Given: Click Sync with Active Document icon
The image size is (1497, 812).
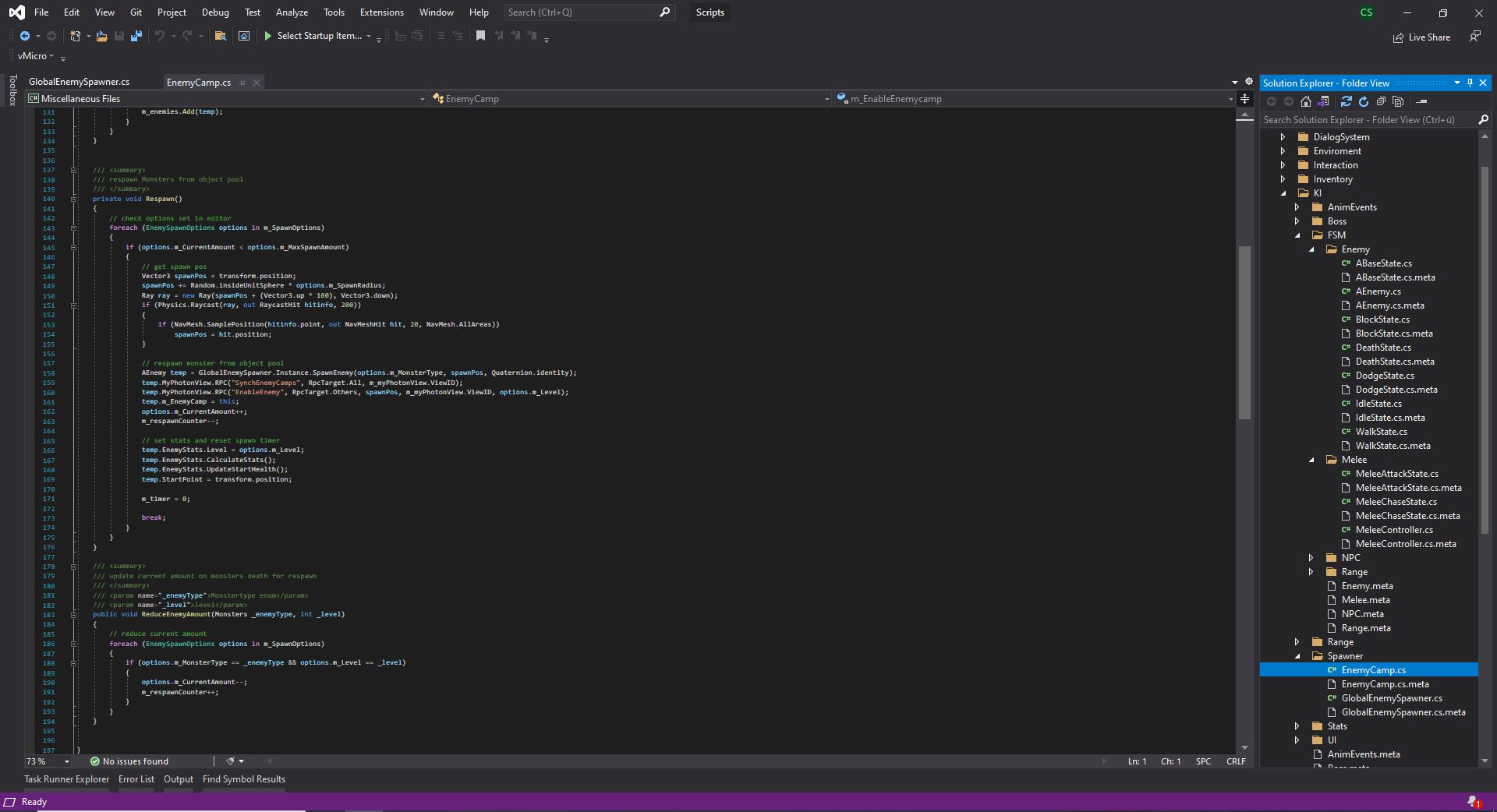Looking at the screenshot, I should pyautogui.click(x=1346, y=101).
